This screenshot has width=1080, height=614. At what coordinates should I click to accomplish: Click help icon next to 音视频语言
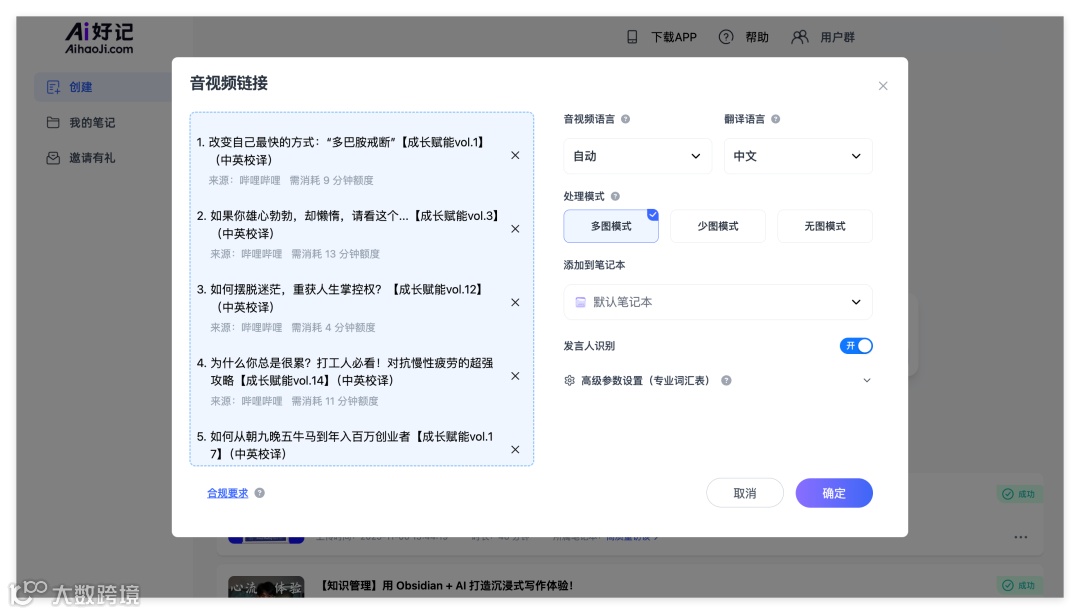(x=625, y=119)
